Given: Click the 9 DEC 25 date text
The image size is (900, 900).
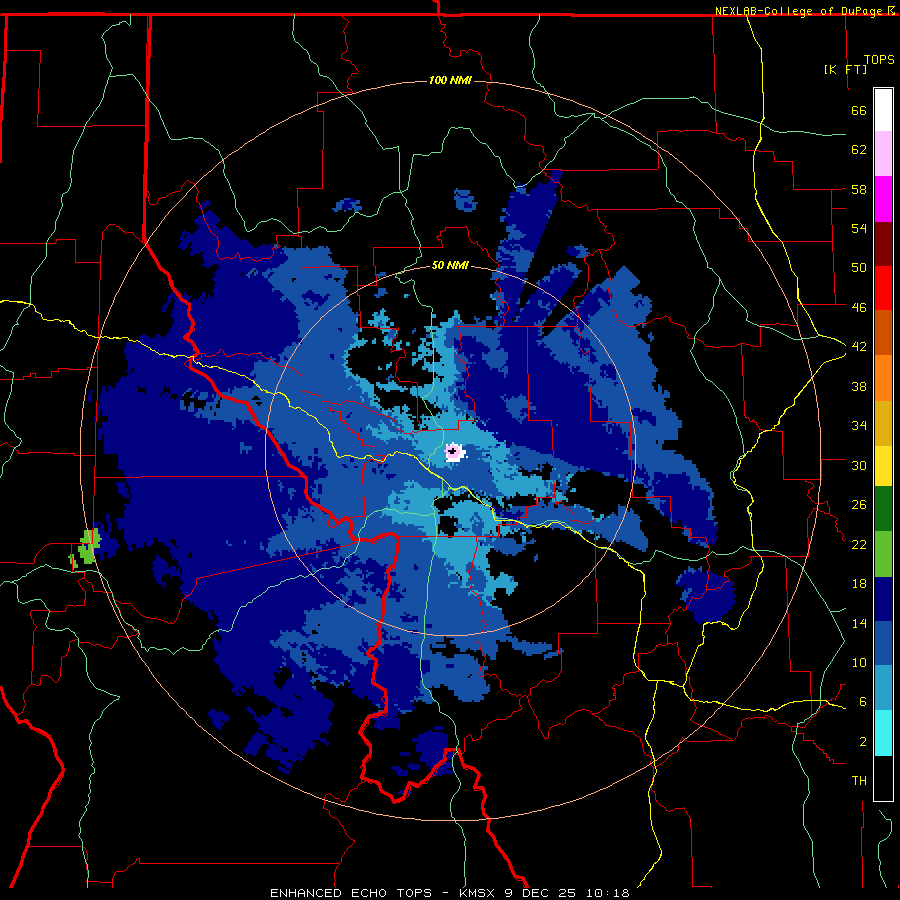Looking at the screenshot, I should pyautogui.click(x=540, y=893).
